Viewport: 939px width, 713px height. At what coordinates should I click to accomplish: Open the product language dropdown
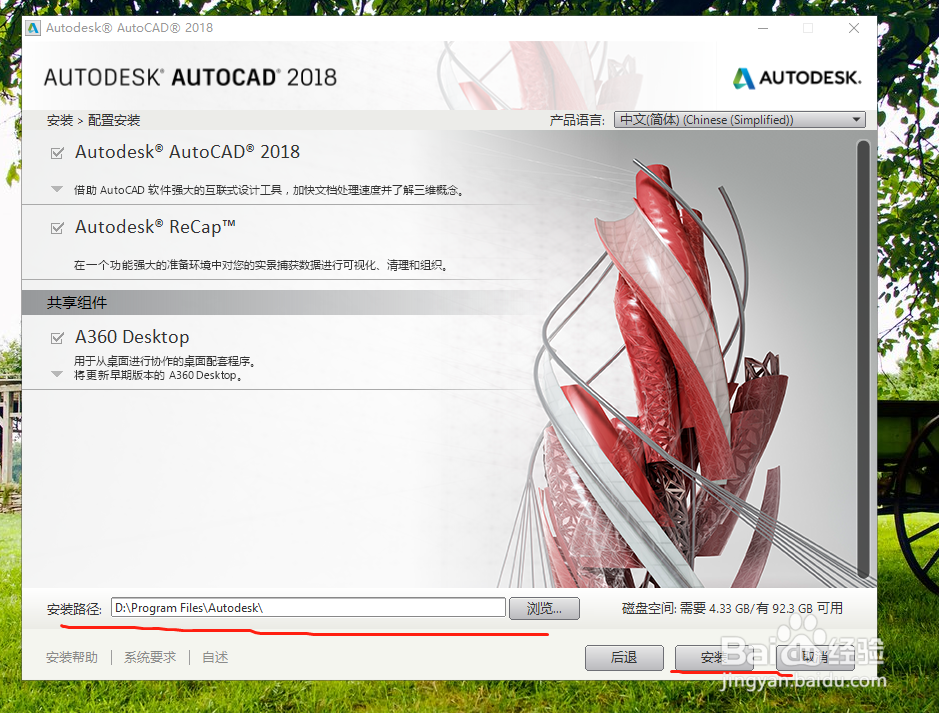click(740, 120)
